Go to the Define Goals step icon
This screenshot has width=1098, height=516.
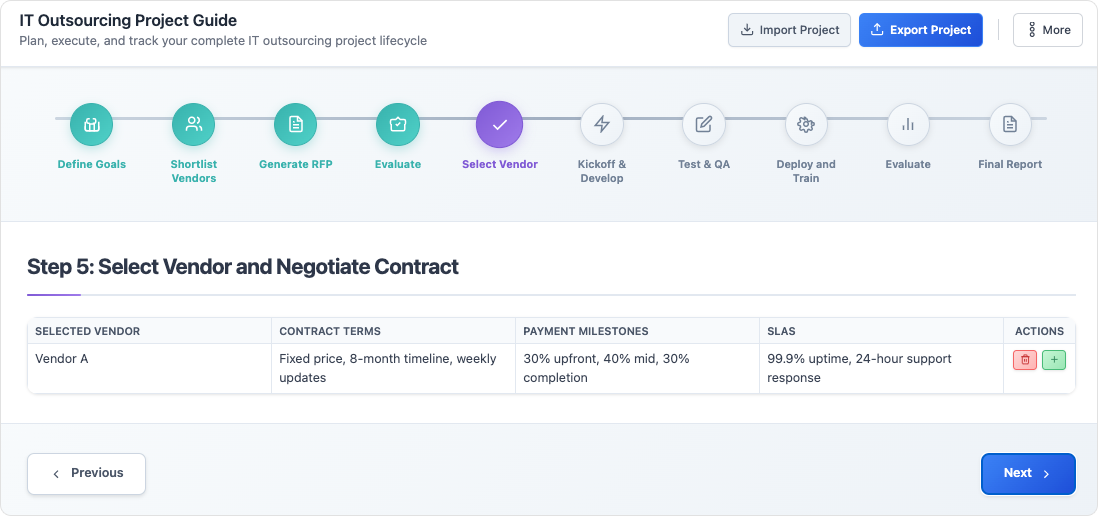(91, 125)
